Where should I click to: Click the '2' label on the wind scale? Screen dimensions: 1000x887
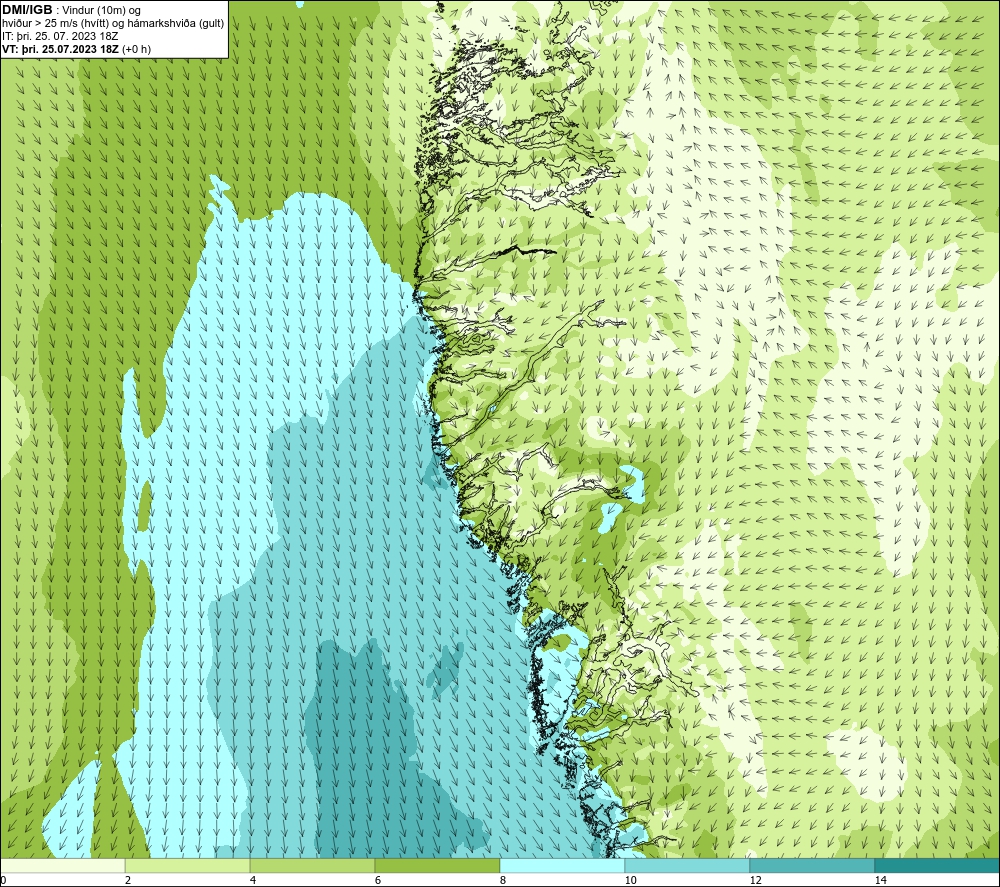pyautogui.click(x=128, y=881)
